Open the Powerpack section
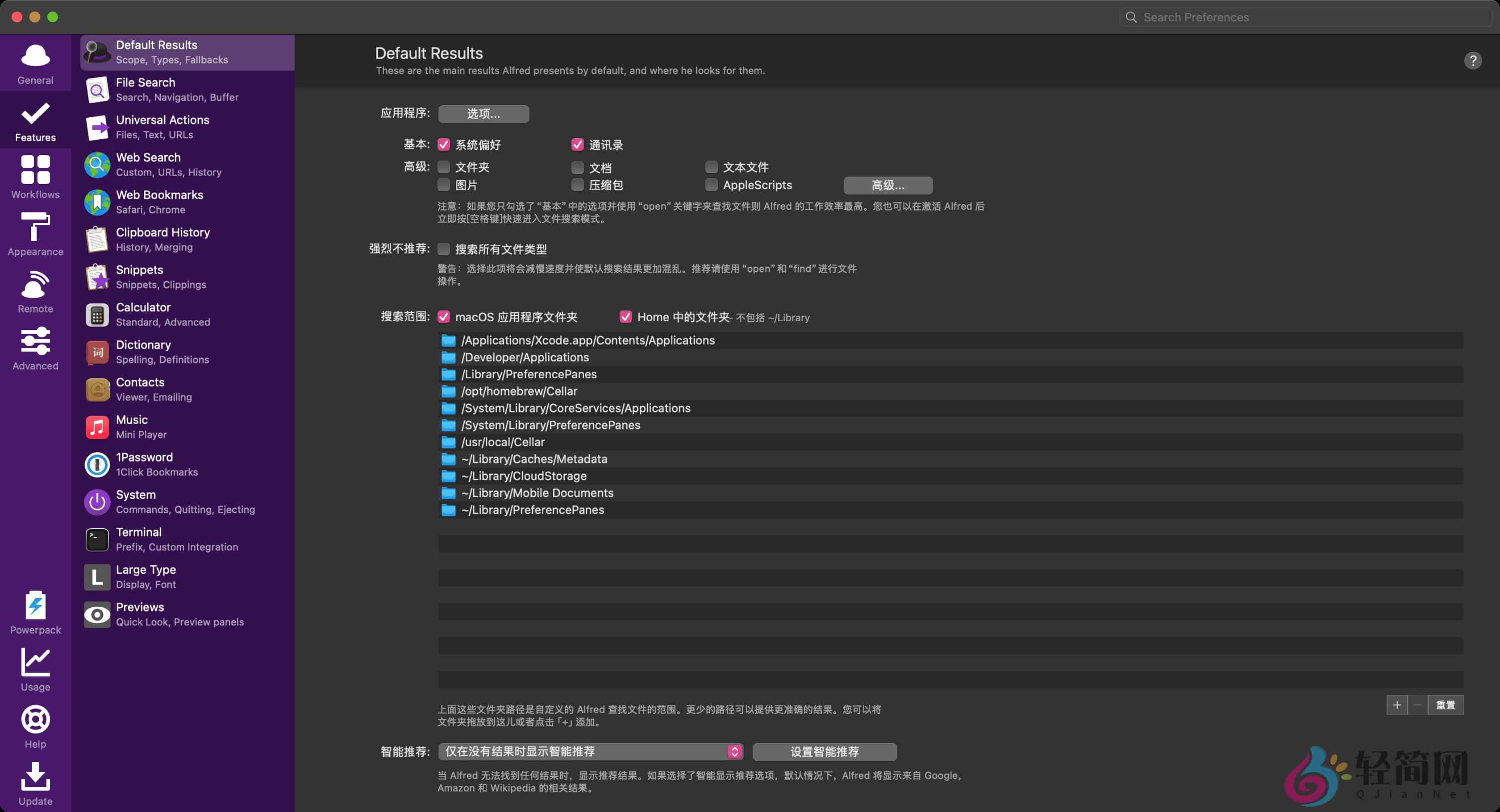The width and height of the screenshot is (1500, 812). pyautogui.click(x=35, y=611)
